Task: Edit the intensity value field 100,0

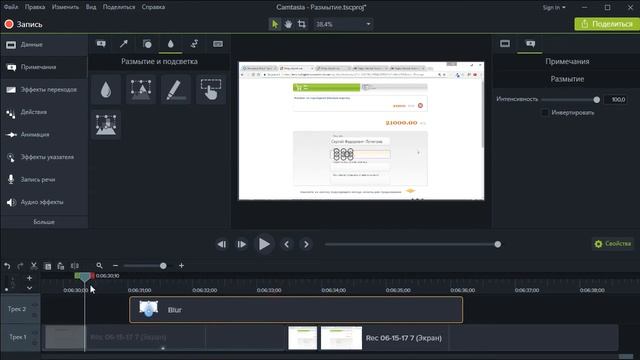Action: click(615, 100)
